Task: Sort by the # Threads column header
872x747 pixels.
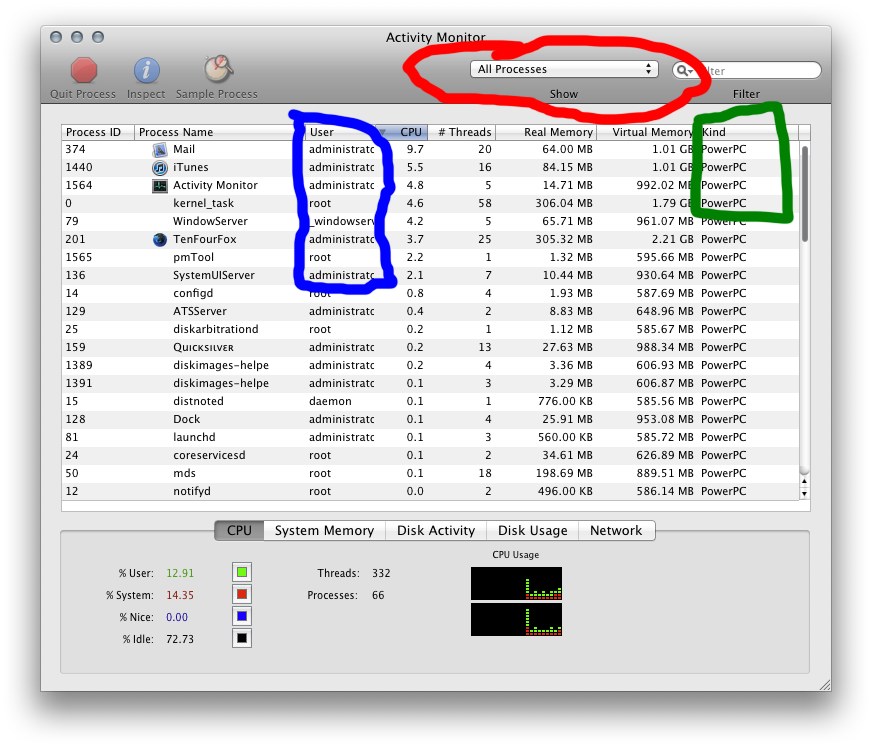Action: click(x=462, y=132)
